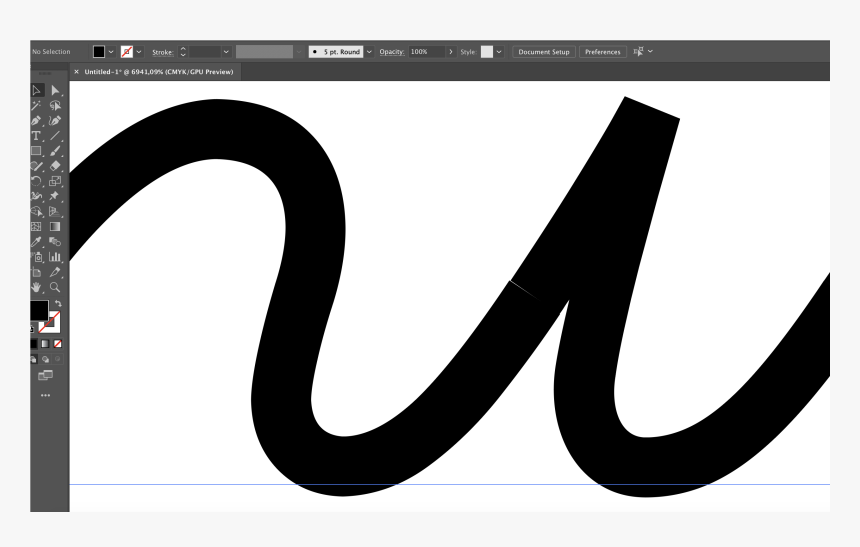Choose the Symbol Sprayer tool
The height and width of the screenshot is (547, 860).
pos(37,256)
